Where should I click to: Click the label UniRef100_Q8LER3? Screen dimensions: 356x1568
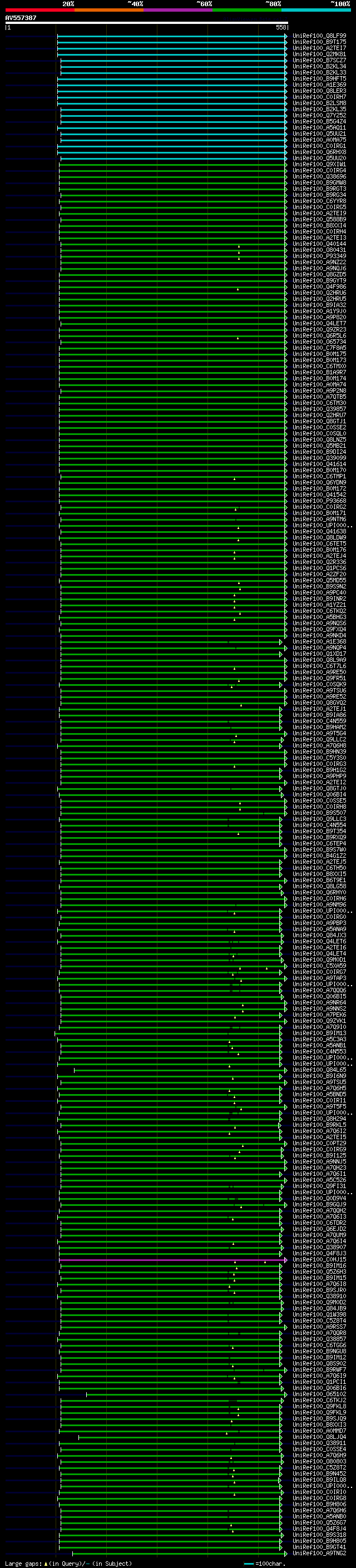click(x=319, y=91)
